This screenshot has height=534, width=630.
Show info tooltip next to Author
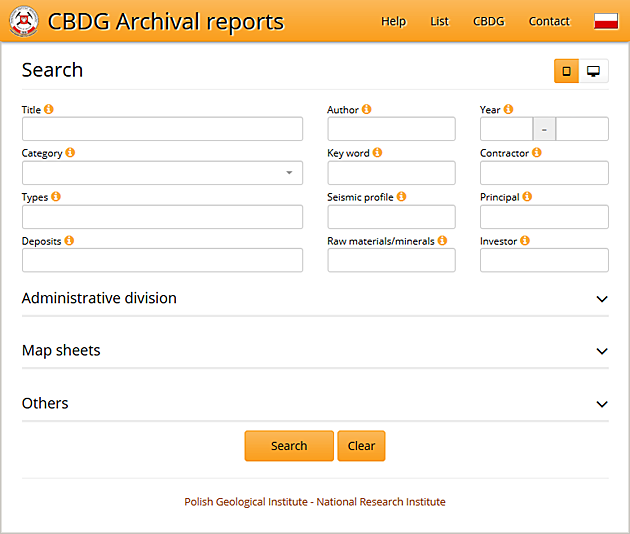366,109
